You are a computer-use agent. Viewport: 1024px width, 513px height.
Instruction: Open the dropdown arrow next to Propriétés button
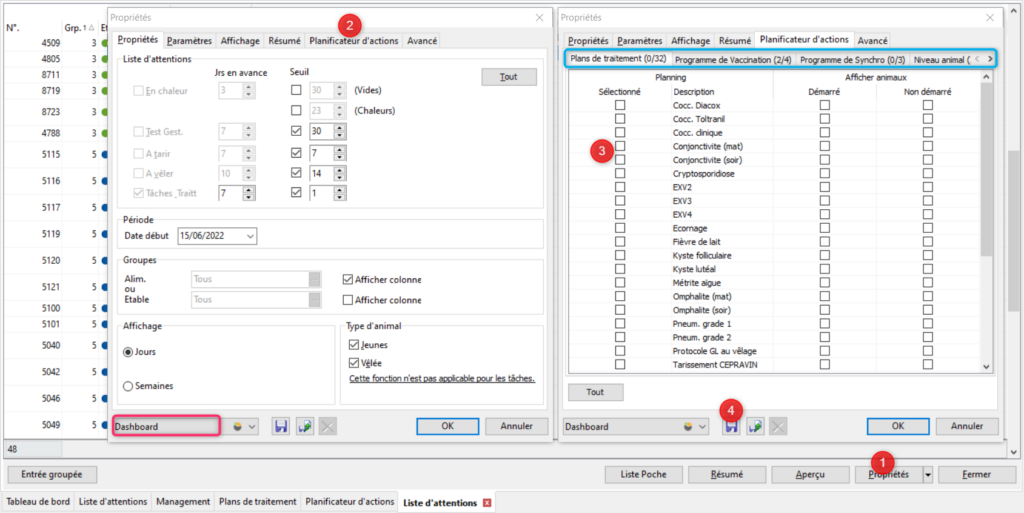pyautogui.click(x=928, y=474)
